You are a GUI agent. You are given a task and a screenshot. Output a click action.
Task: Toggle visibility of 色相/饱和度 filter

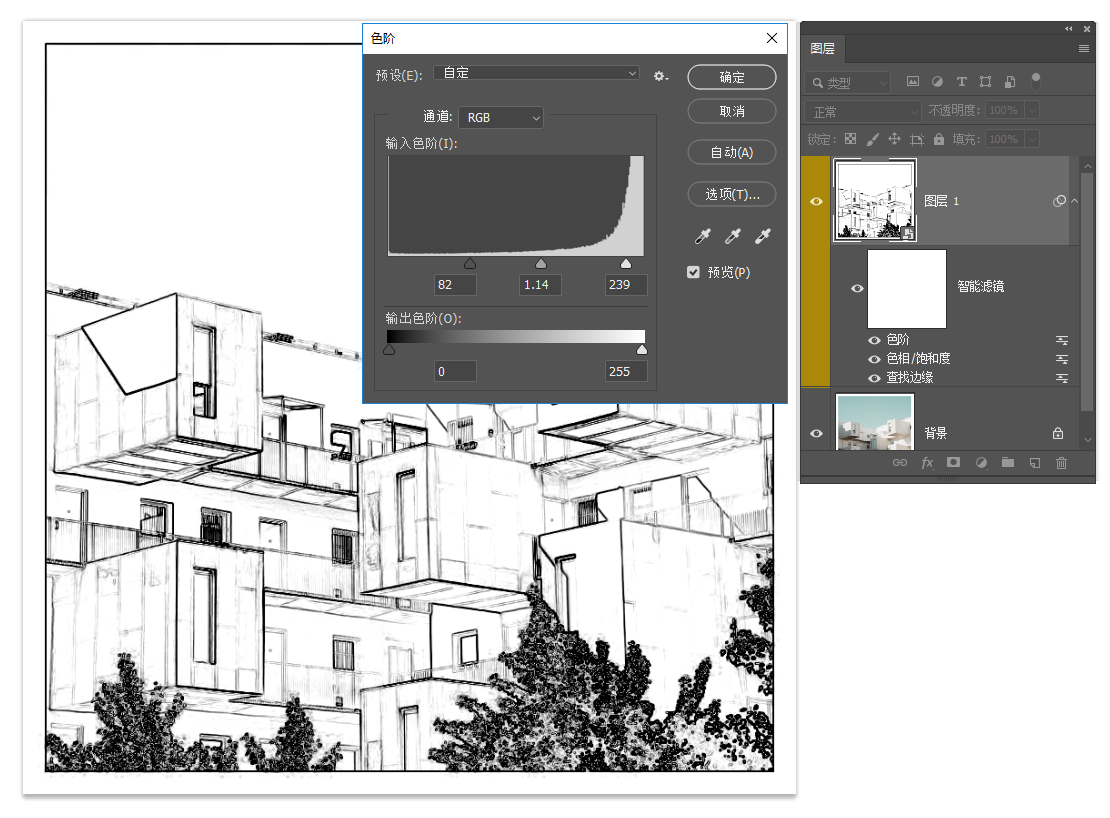click(x=874, y=359)
